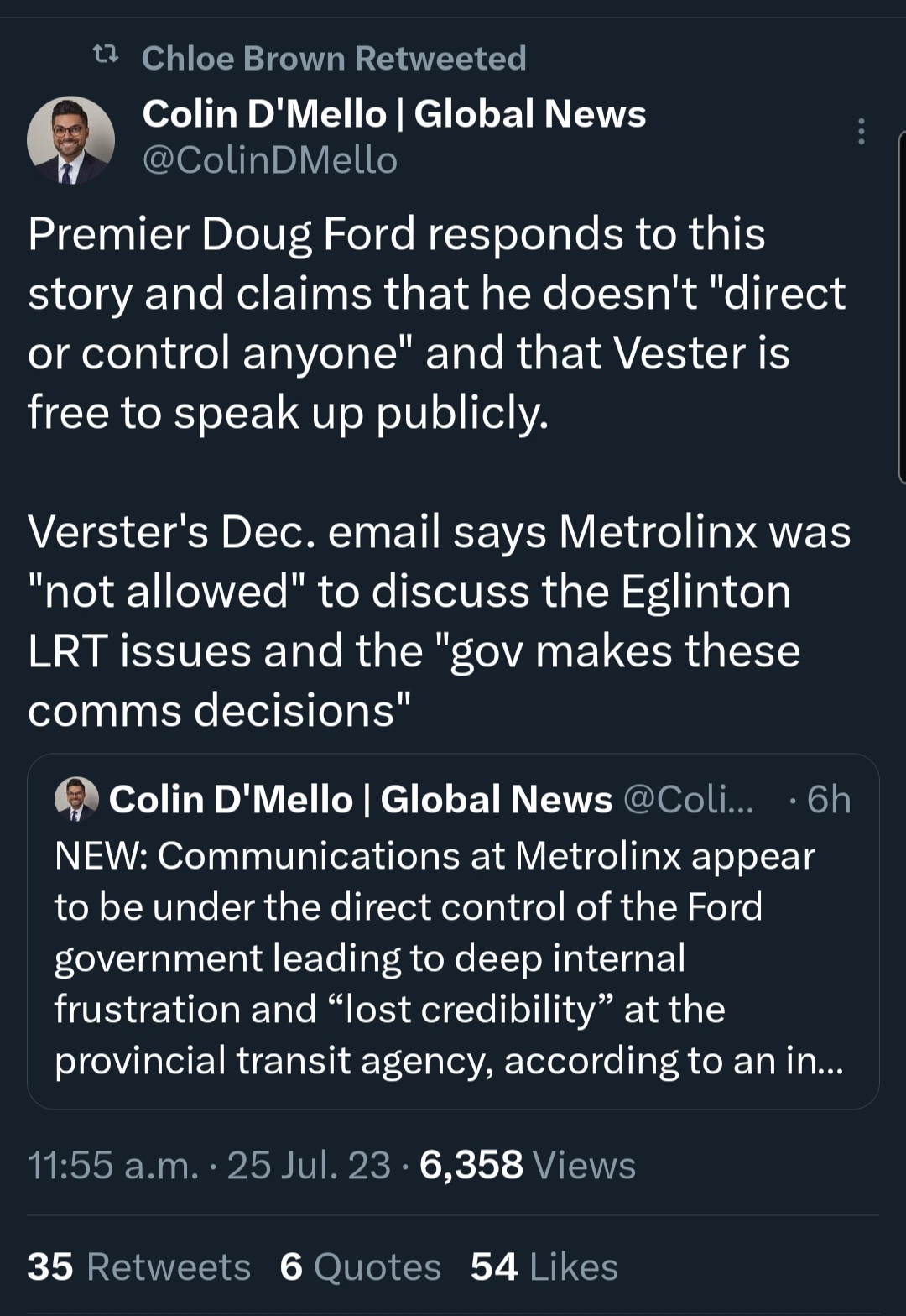The height and width of the screenshot is (1316, 906).
Task: Click the scrollbar on the right edge
Action: coord(901,306)
